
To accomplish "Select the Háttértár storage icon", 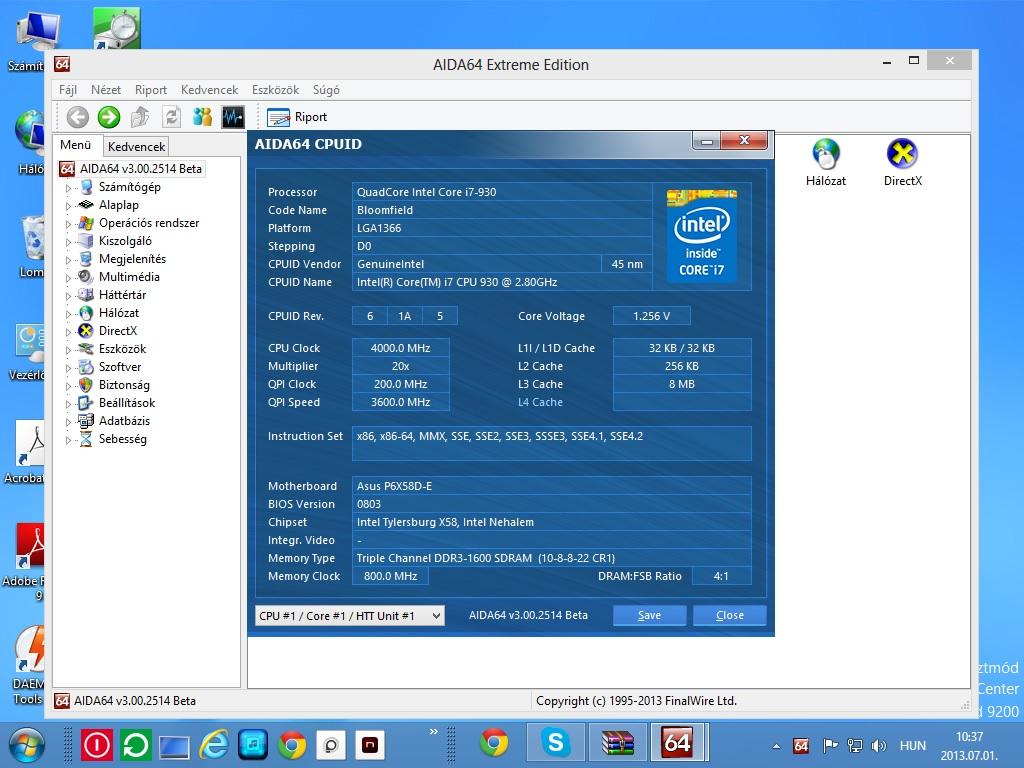I will [86, 295].
